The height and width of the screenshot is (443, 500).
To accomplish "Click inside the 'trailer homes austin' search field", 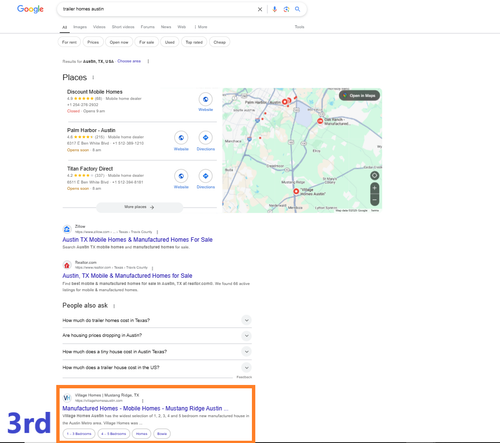I will 157,9.
